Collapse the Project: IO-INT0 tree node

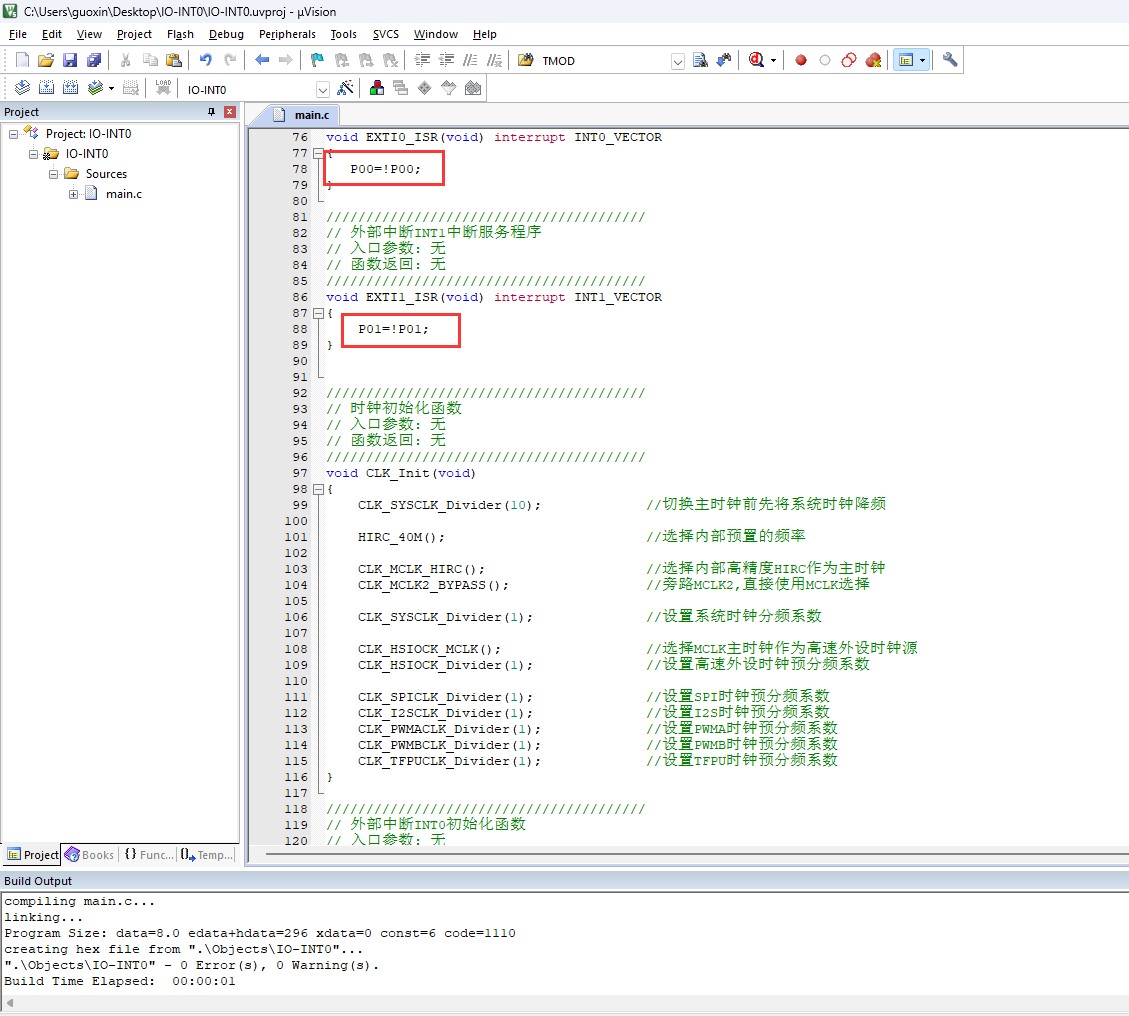13,134
